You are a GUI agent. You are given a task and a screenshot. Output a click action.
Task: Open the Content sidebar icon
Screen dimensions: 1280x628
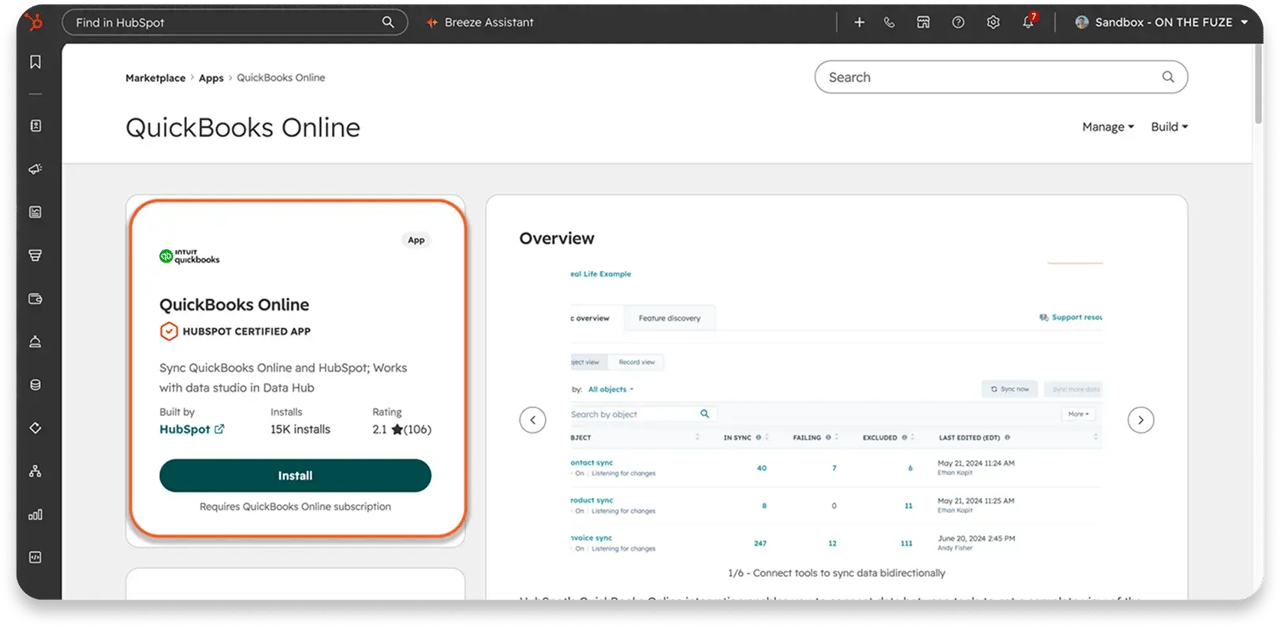(35, 212)
